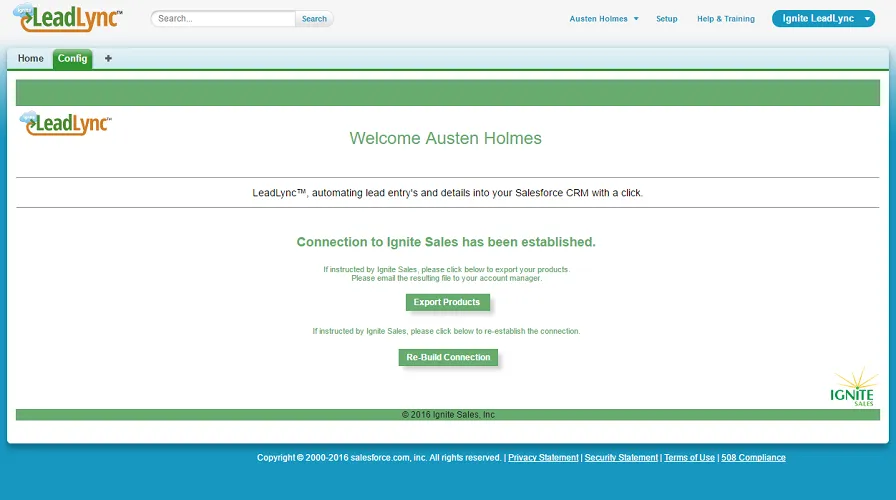Click the Export Products button

(447, 302)
